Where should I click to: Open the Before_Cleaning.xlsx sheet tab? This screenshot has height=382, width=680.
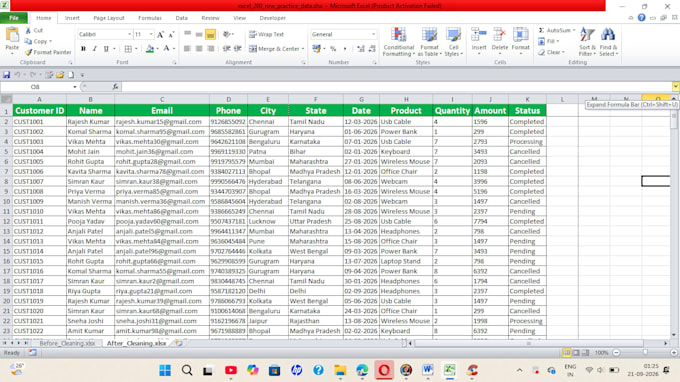click(x=67, y=343)
